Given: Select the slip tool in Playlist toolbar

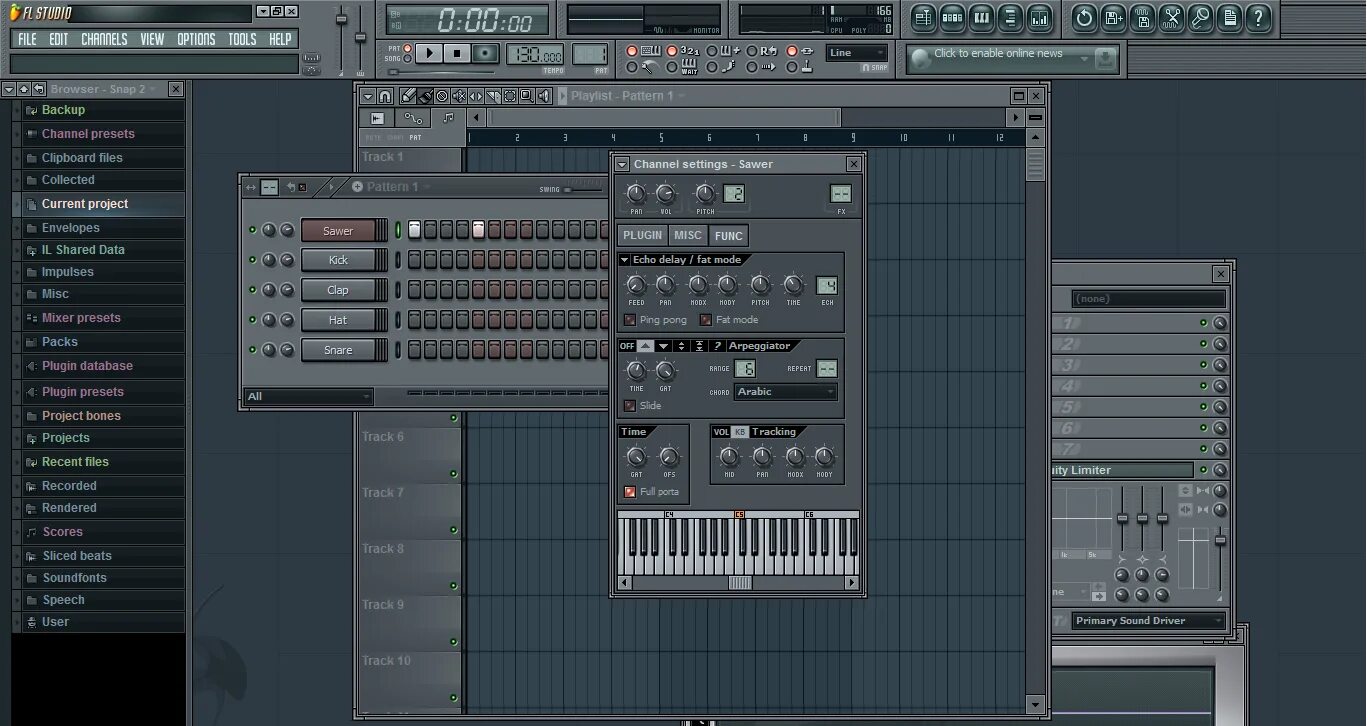Looking at the screenshot, I should 476,96.
